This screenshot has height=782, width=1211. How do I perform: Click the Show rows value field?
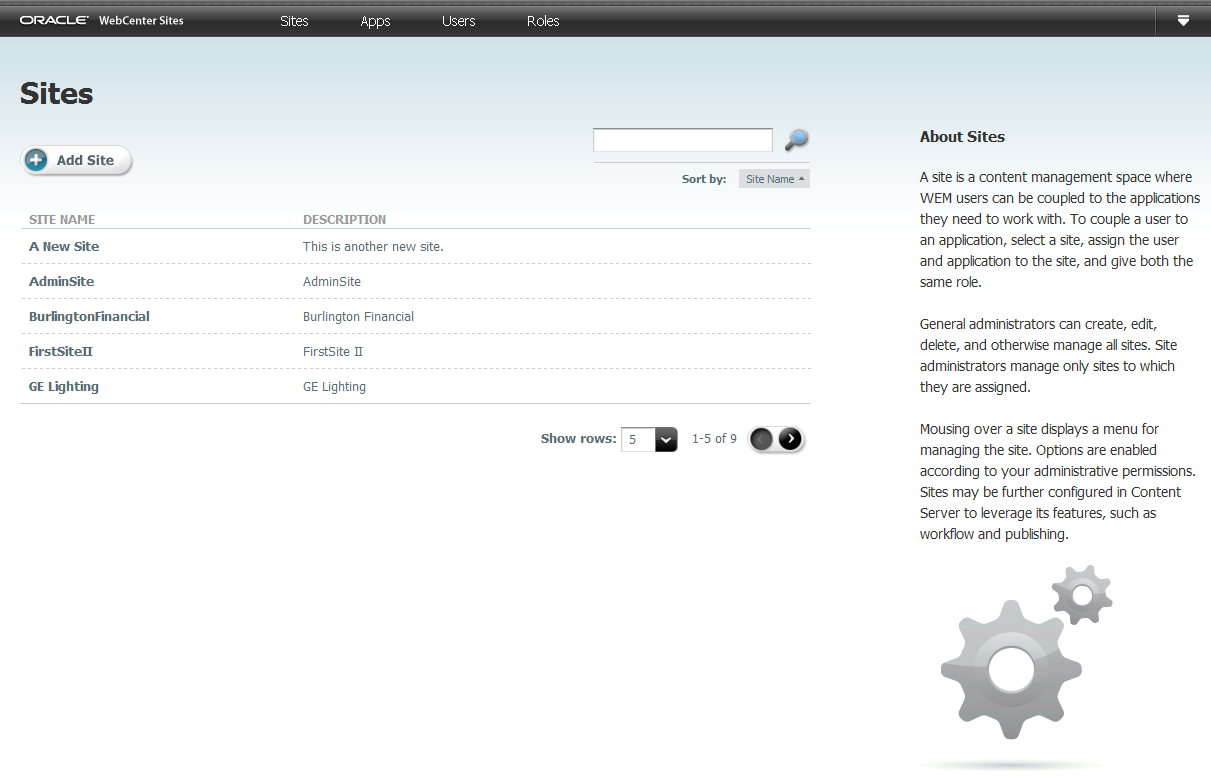[x=638, y=439]
